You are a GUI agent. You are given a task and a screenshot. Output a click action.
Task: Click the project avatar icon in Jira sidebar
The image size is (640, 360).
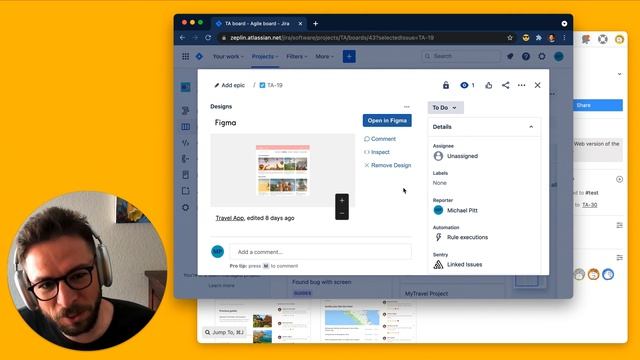pos(185,87)
